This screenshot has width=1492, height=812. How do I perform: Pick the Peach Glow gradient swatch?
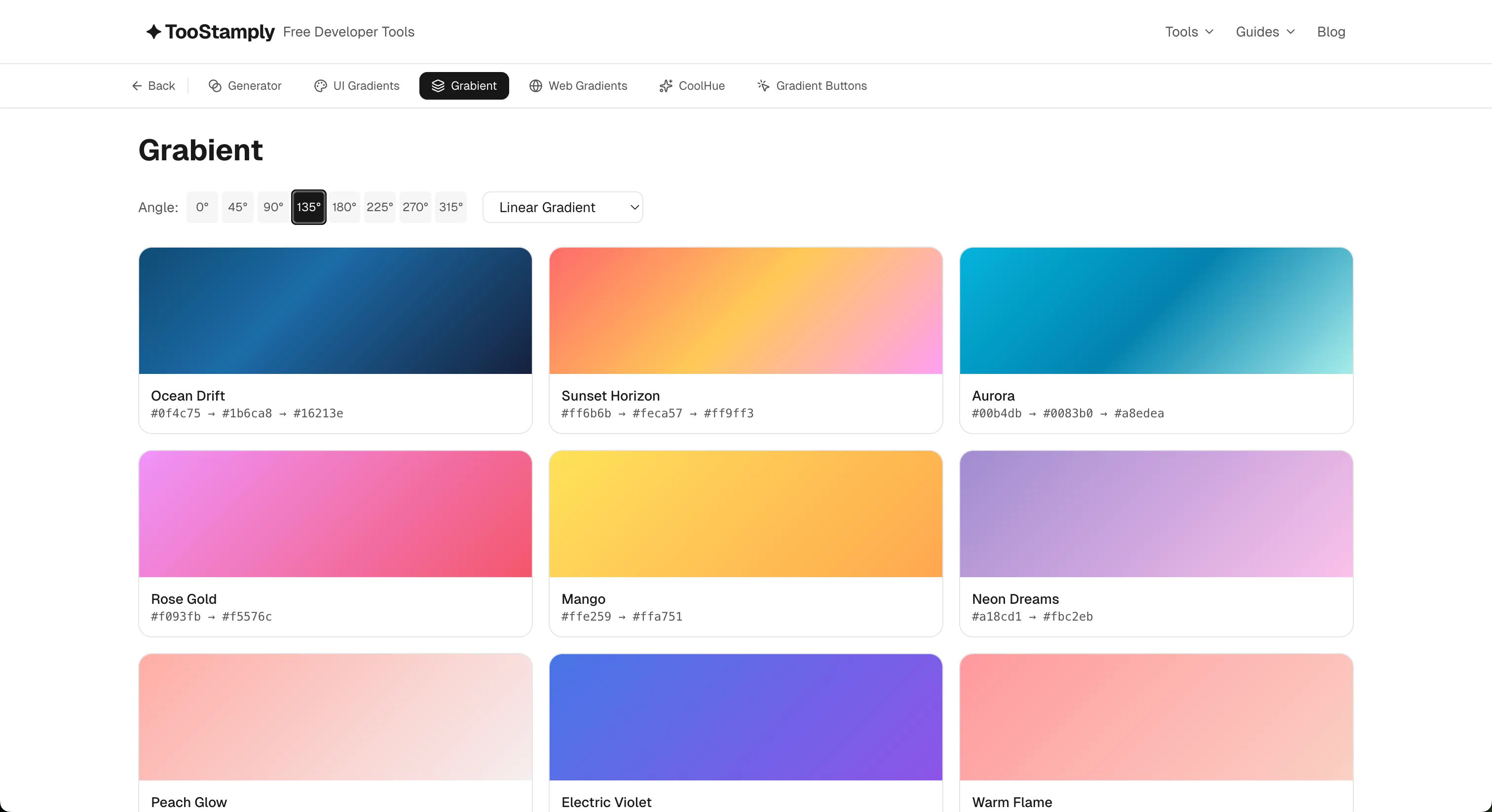pos(336,717)
